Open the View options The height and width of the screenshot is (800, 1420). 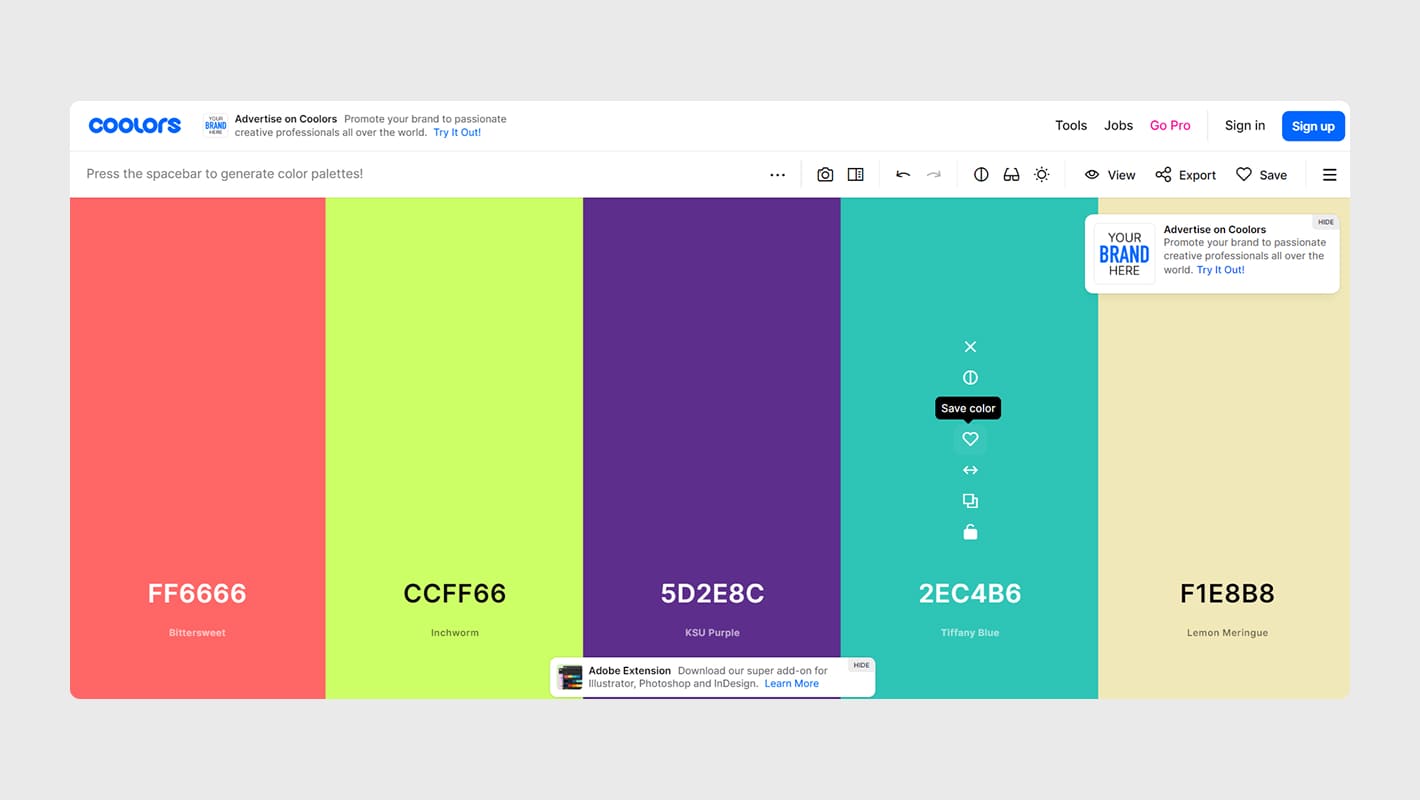(1110, 175)
